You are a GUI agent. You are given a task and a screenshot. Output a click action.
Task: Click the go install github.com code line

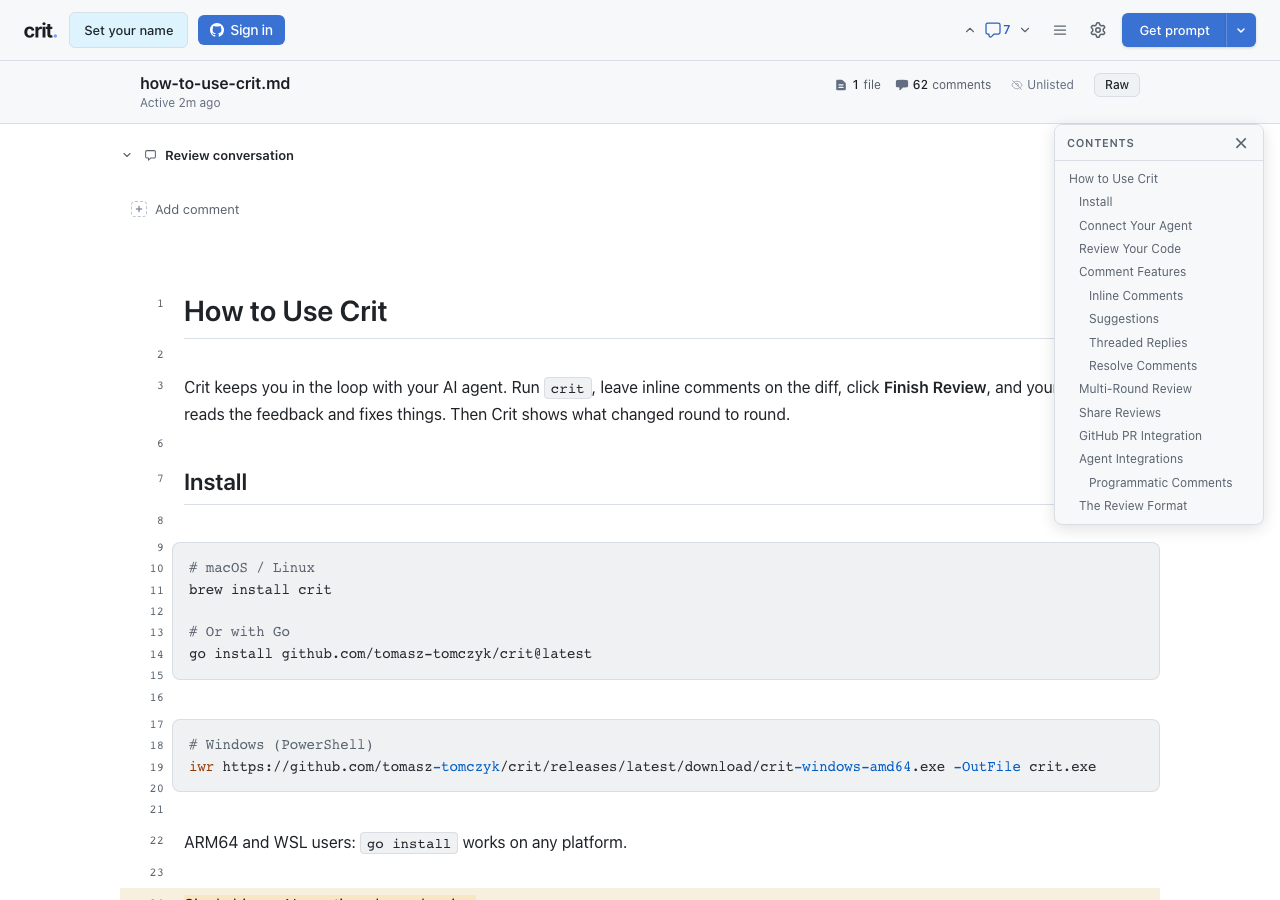point(390,654)
